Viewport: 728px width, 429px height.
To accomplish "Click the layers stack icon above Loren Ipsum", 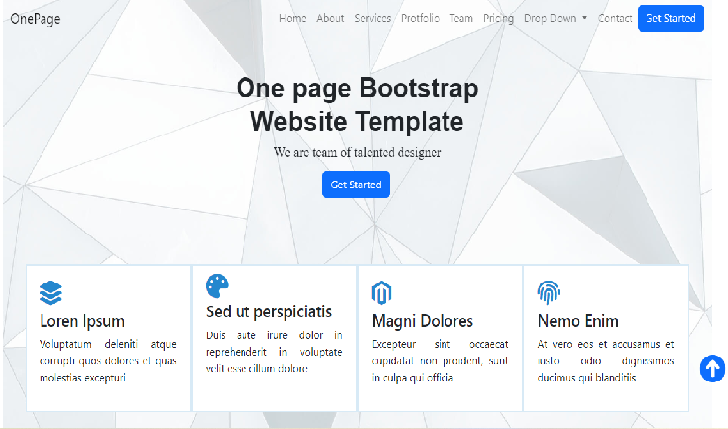I will click(x=51, y=293).
